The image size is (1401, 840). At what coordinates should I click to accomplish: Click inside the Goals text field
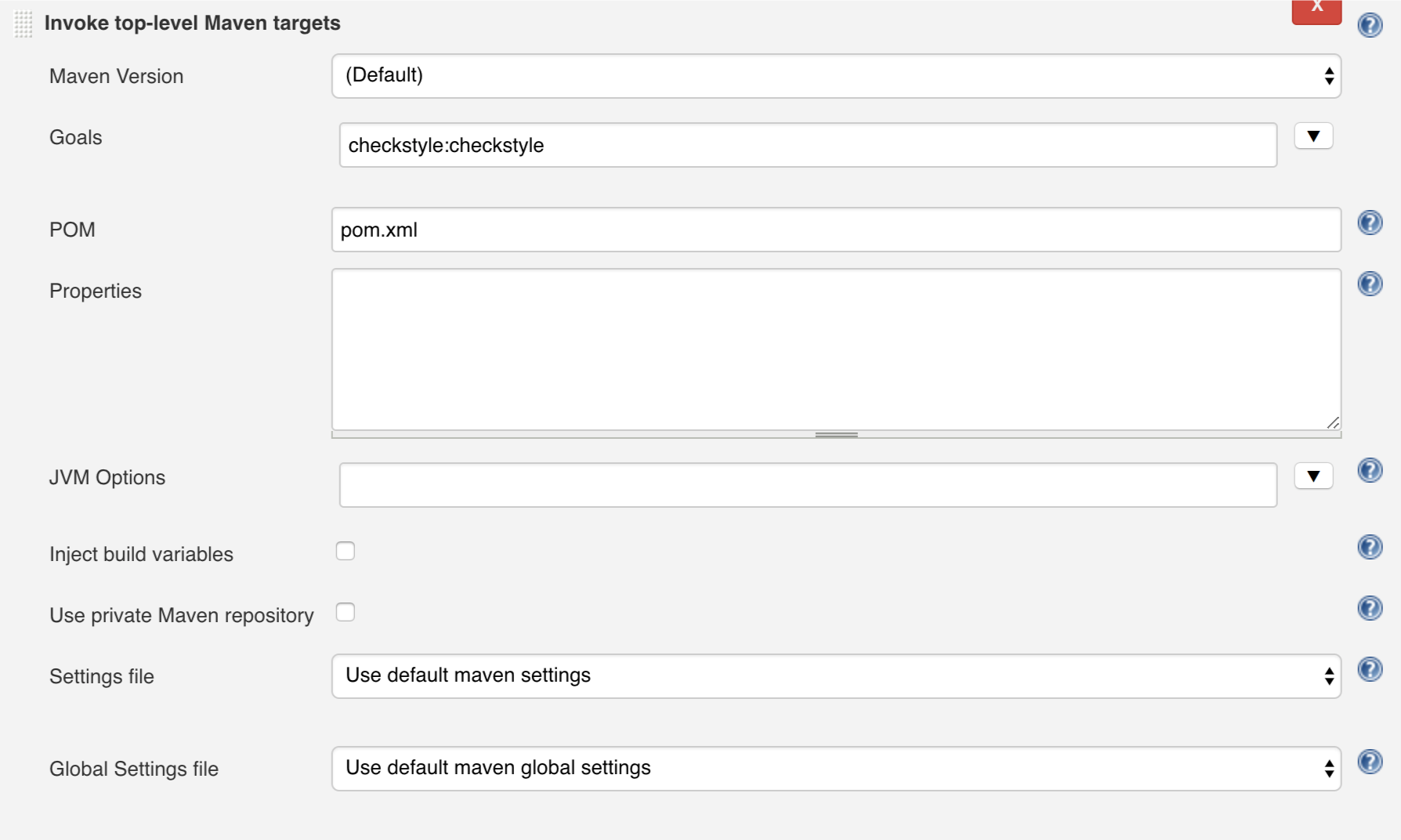point(807,145)
